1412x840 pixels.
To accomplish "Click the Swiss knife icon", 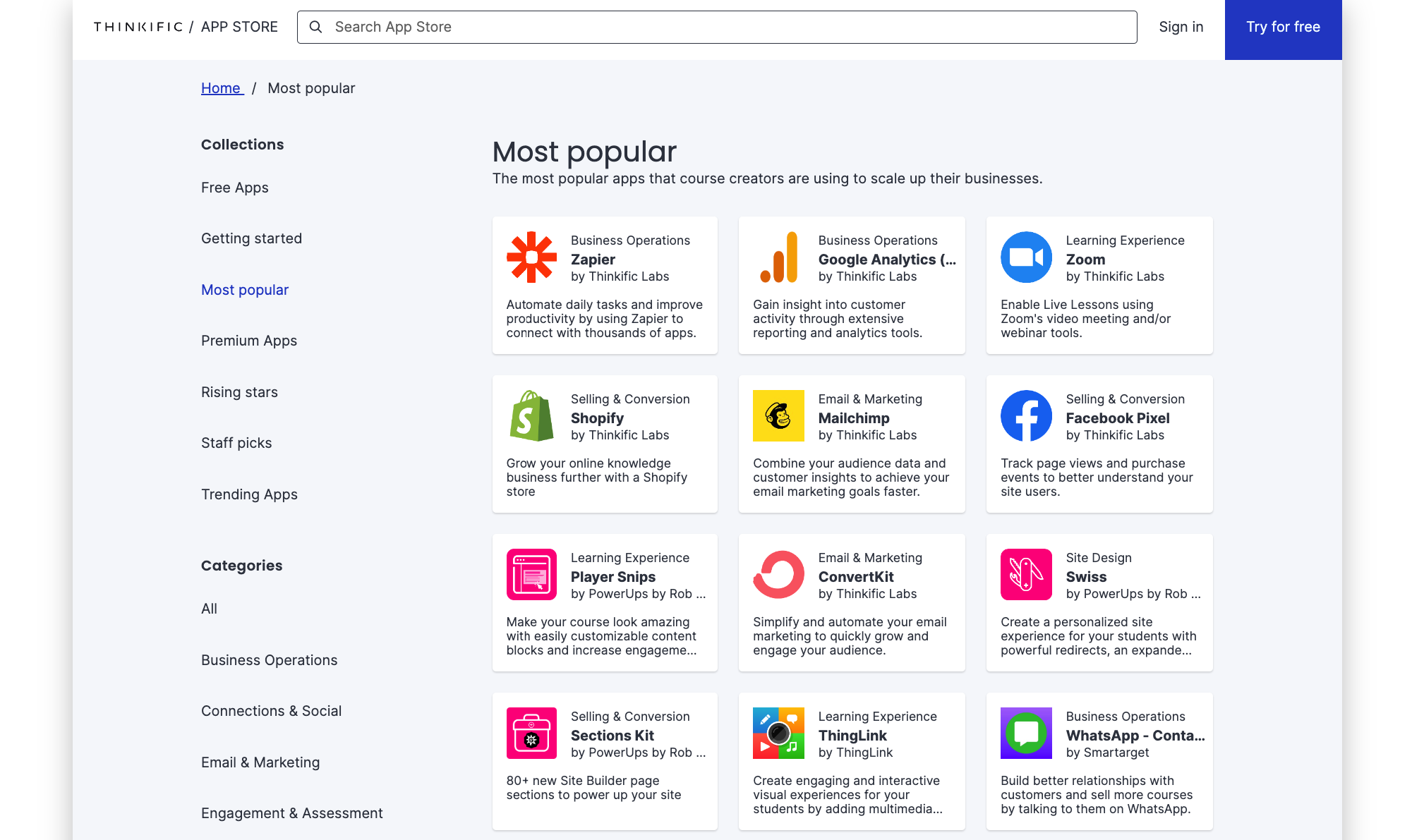I will (x=1026, y=575).
